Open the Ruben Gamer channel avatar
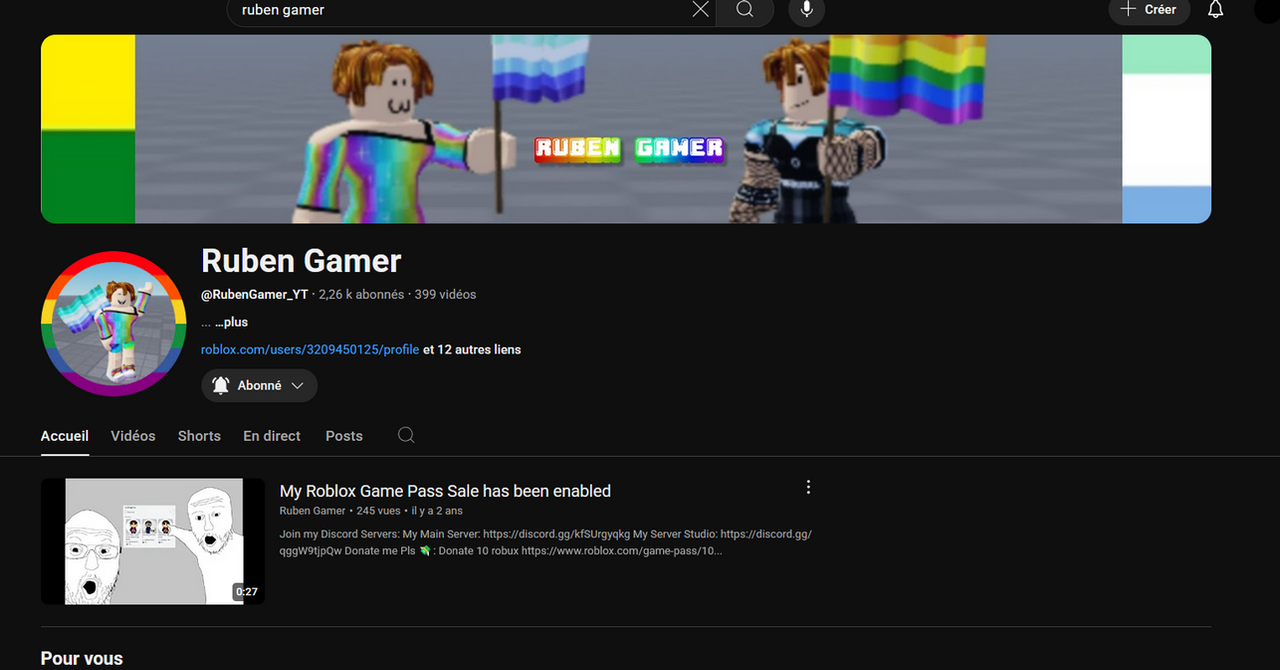Image resolution: width=1280 pixels, height=670 pixels. coord(113,323)
